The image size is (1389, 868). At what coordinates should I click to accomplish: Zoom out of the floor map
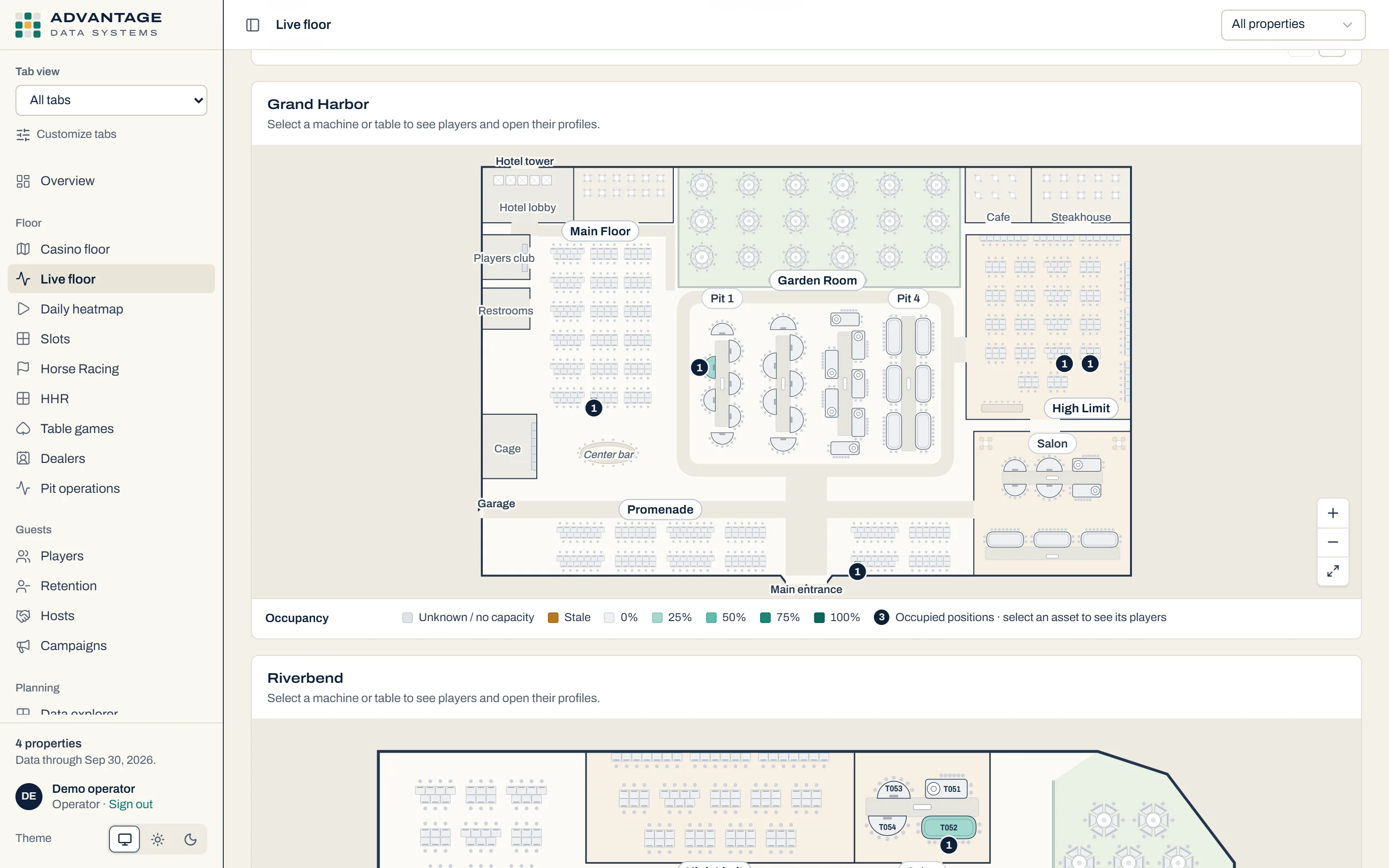pyautogui.click(x=1333, y=542)
